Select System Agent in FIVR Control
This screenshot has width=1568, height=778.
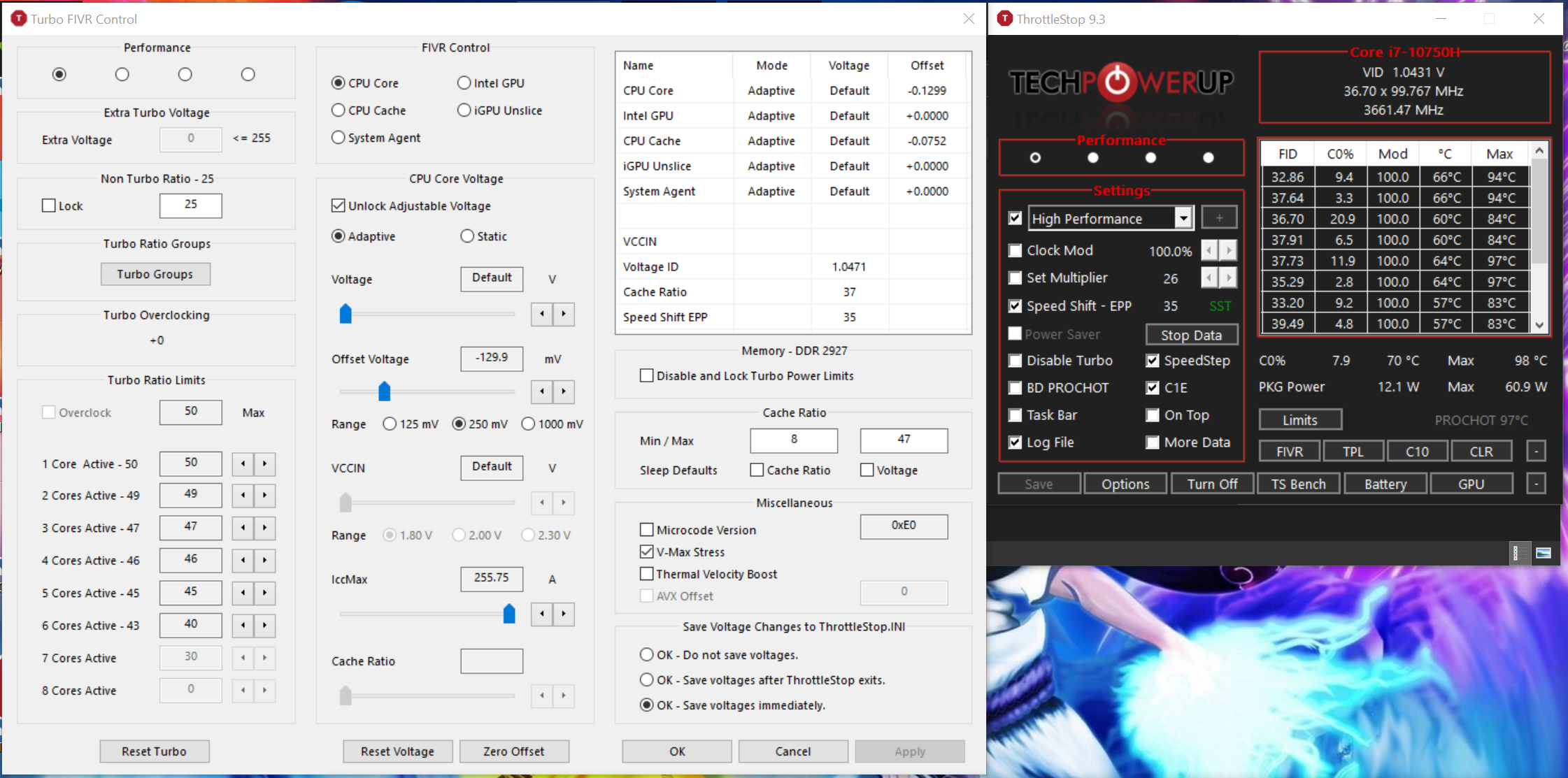[338, 138]
